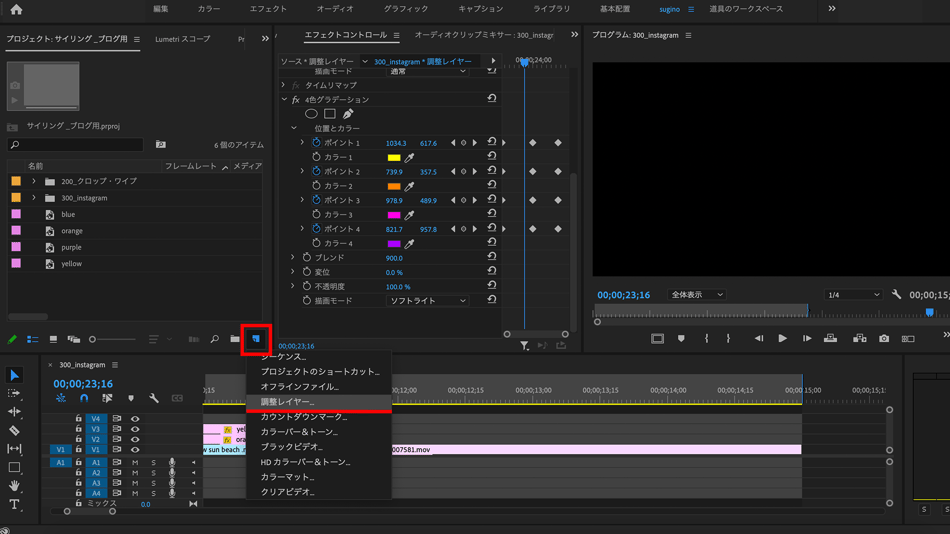Screen dimensions: 950x534
Task: Reset the Point 1 parameter
Action: (x=491, y=143)
